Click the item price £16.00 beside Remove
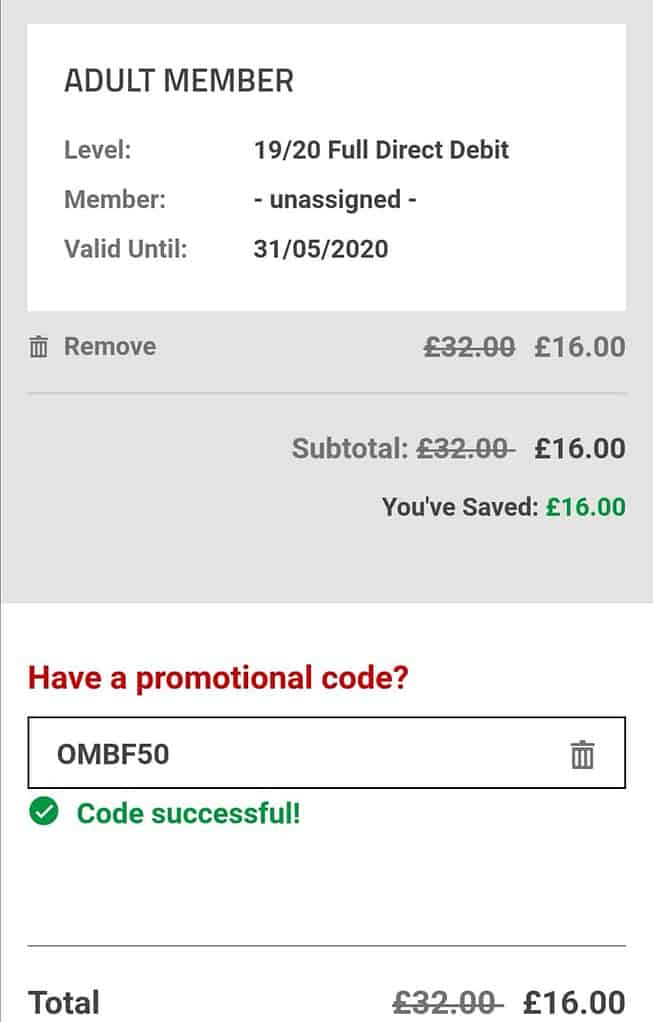Viewport: 653px width, 1022px height. [580, 347]
